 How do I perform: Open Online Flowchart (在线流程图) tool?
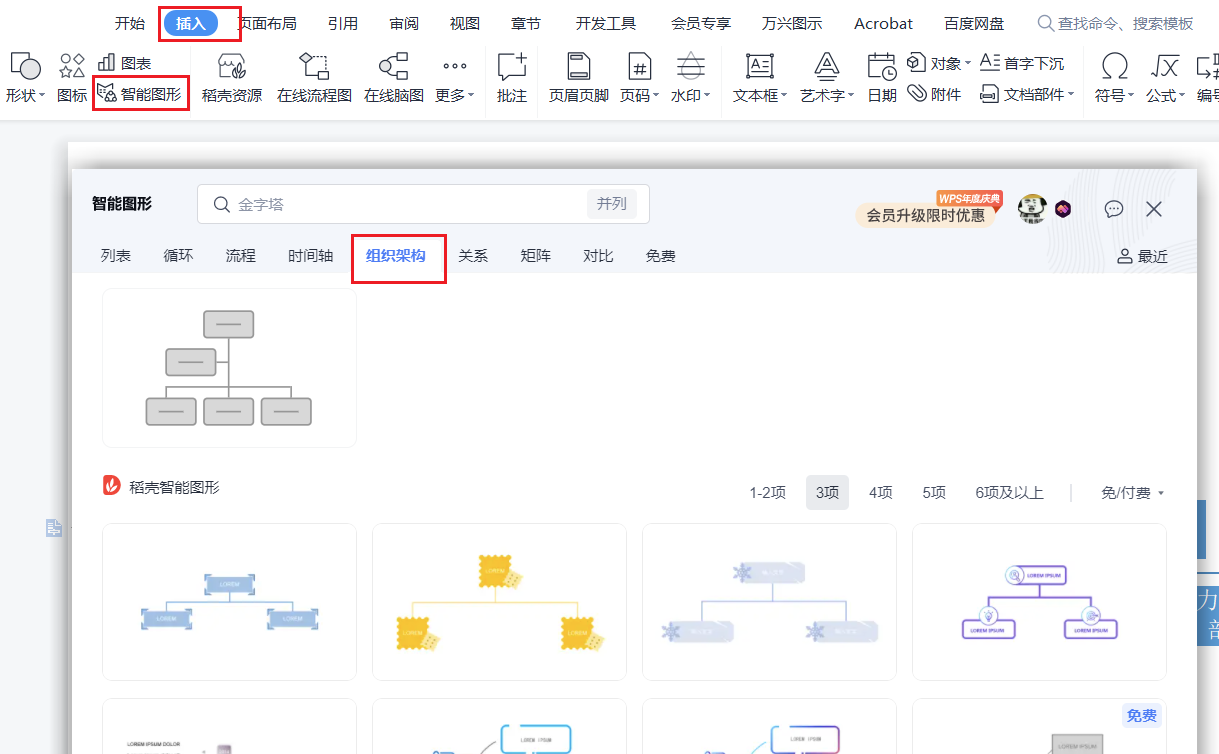(314, 78)
